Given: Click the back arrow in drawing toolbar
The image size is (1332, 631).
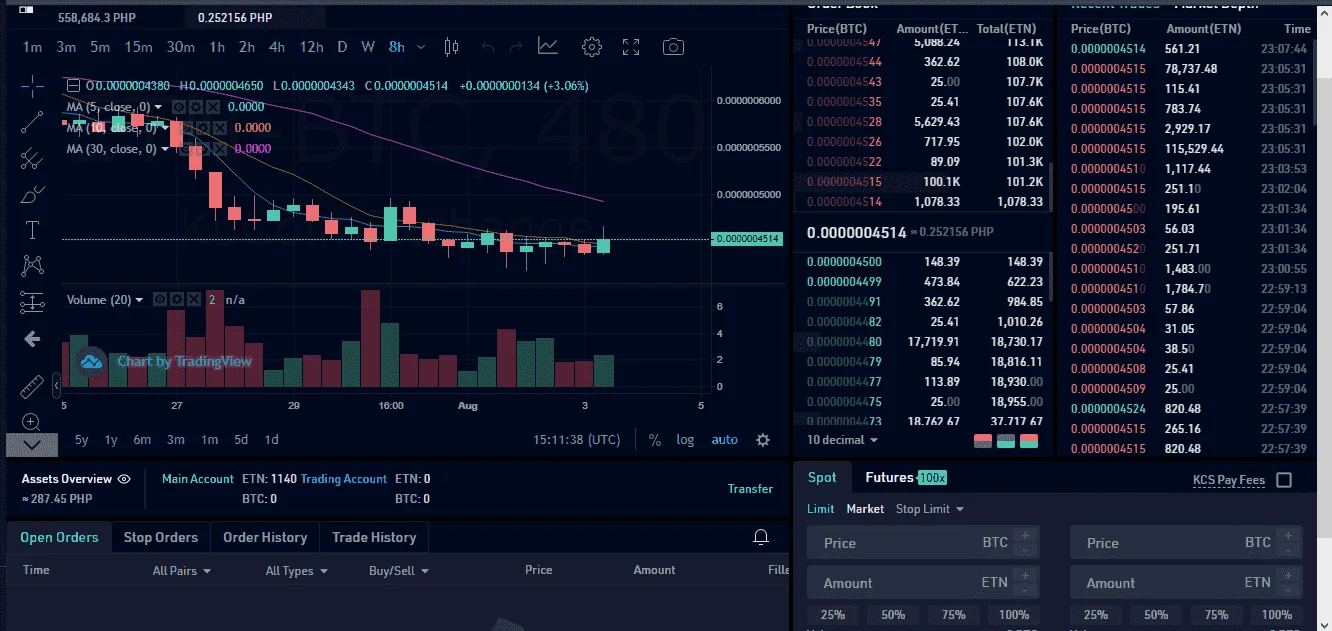Looking at the screenshot, I should coord(32,339).
